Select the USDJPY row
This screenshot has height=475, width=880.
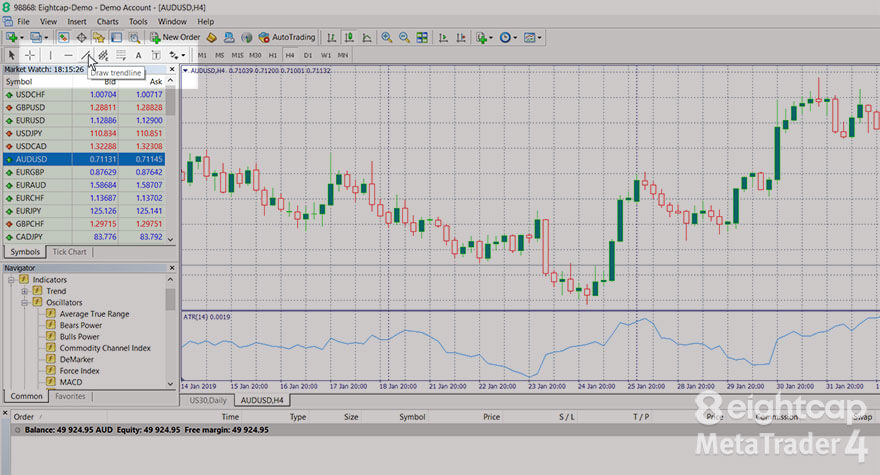[84, 133]
